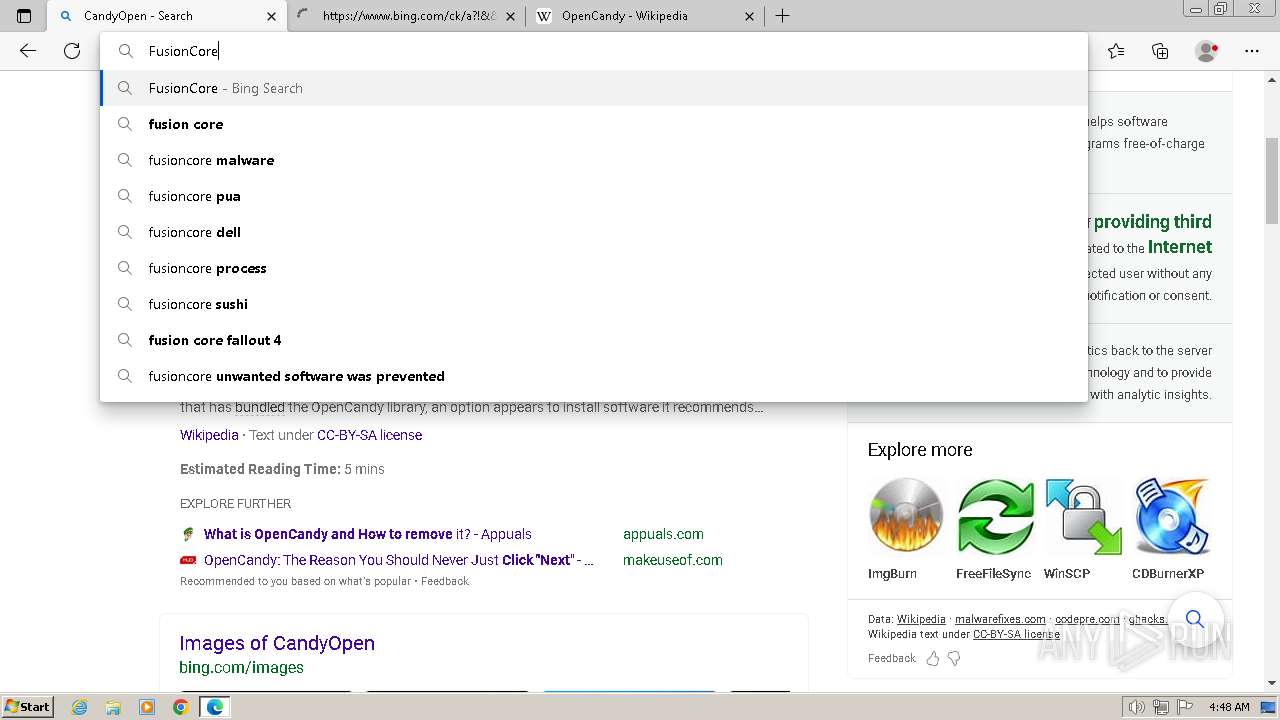The image size is (1280, 720).
Task: Click the Wikipedia data source link
Action: point(921,619)
